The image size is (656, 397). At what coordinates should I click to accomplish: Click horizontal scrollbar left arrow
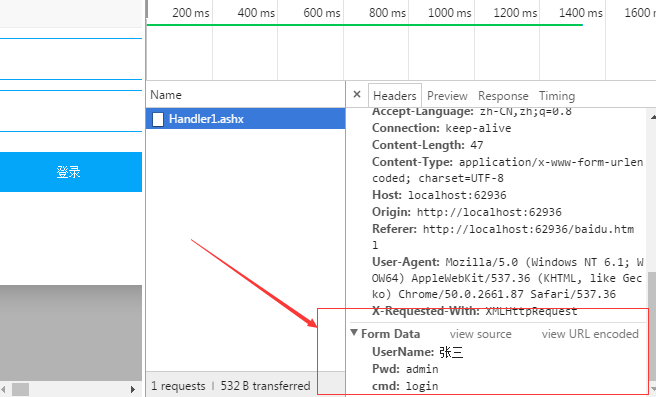pos(3,389)
